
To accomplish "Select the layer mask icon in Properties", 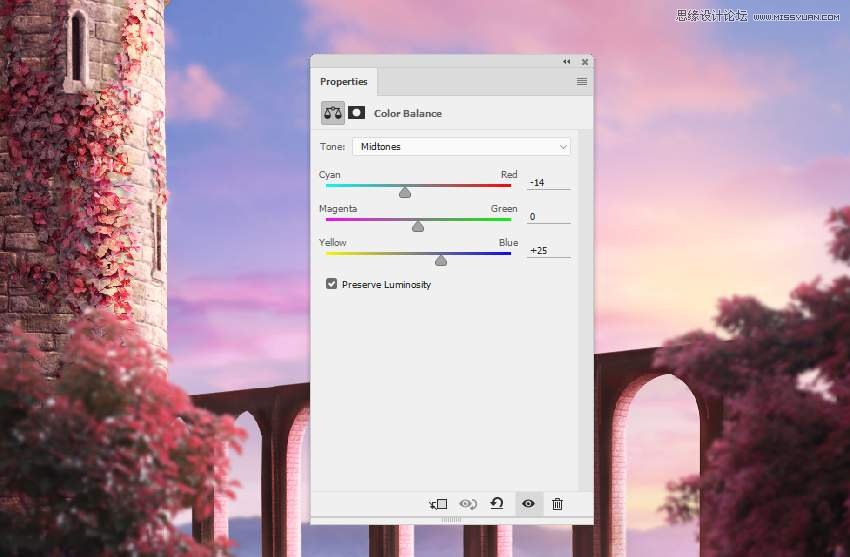I will tap(356, 113).
